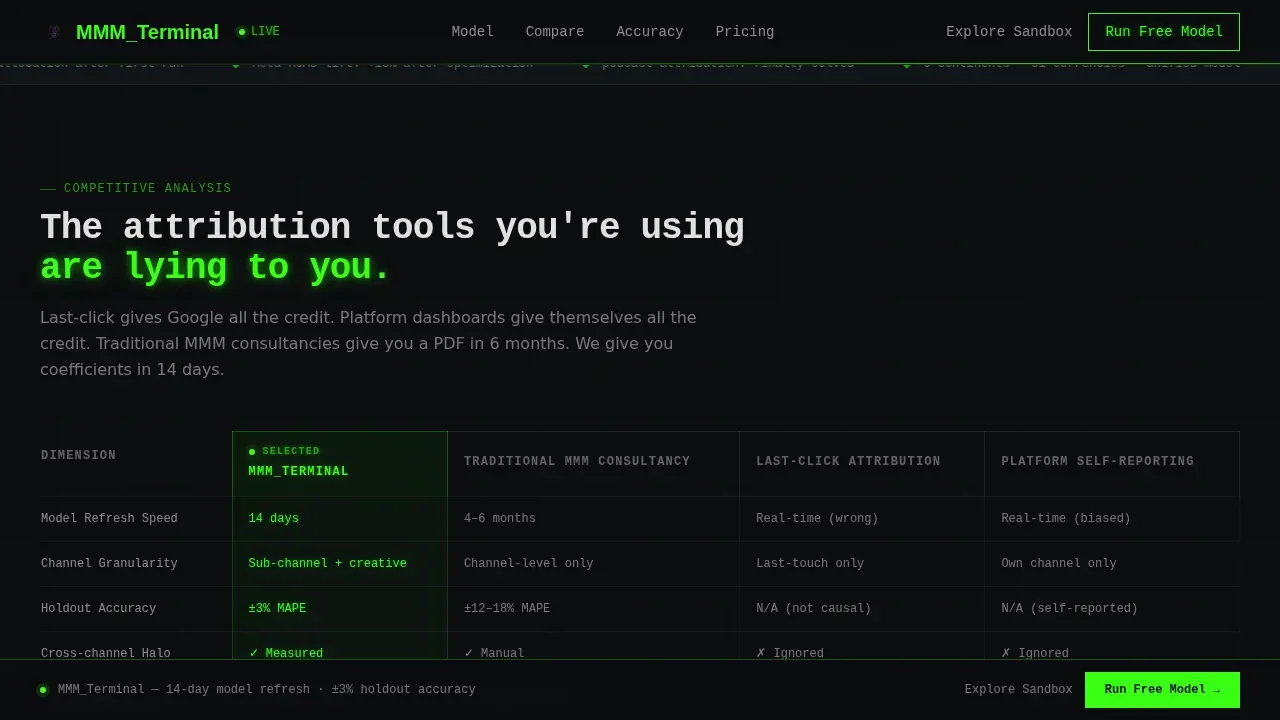The image size is (1280, 720).
Task: Open Explore Sandbox link in bottom bar
Action: tap(1018, 690)
